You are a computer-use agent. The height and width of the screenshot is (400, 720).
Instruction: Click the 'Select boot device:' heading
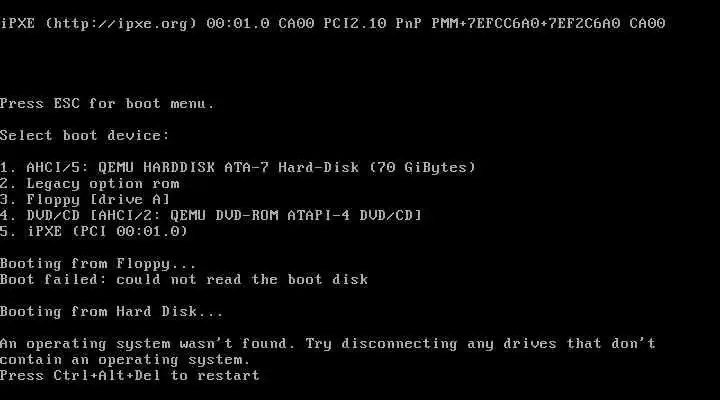point(85,135)
